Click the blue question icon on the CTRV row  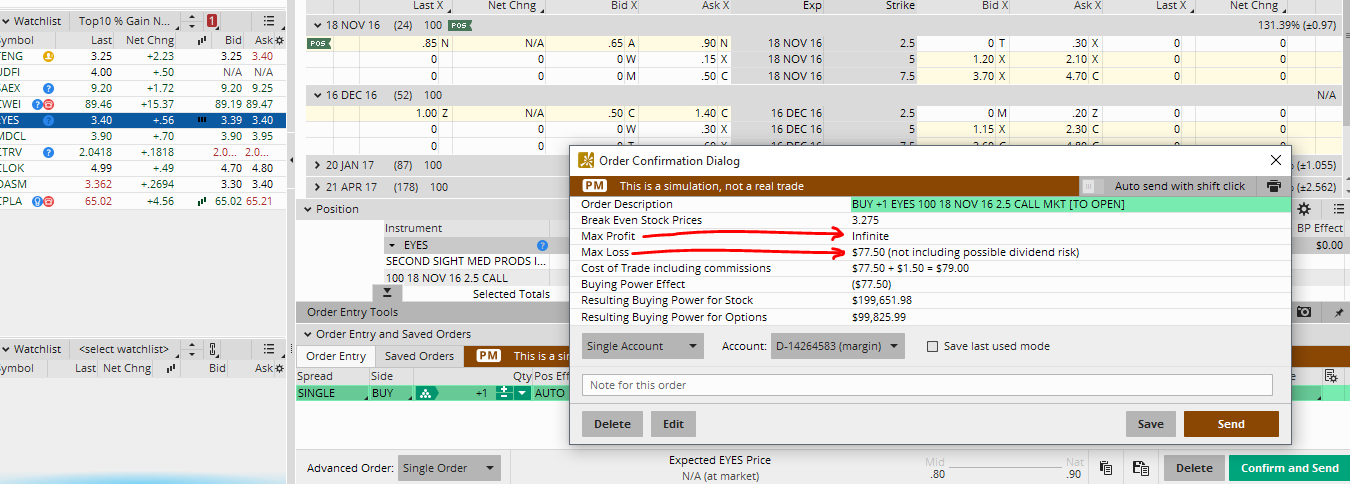click(48, 153)
